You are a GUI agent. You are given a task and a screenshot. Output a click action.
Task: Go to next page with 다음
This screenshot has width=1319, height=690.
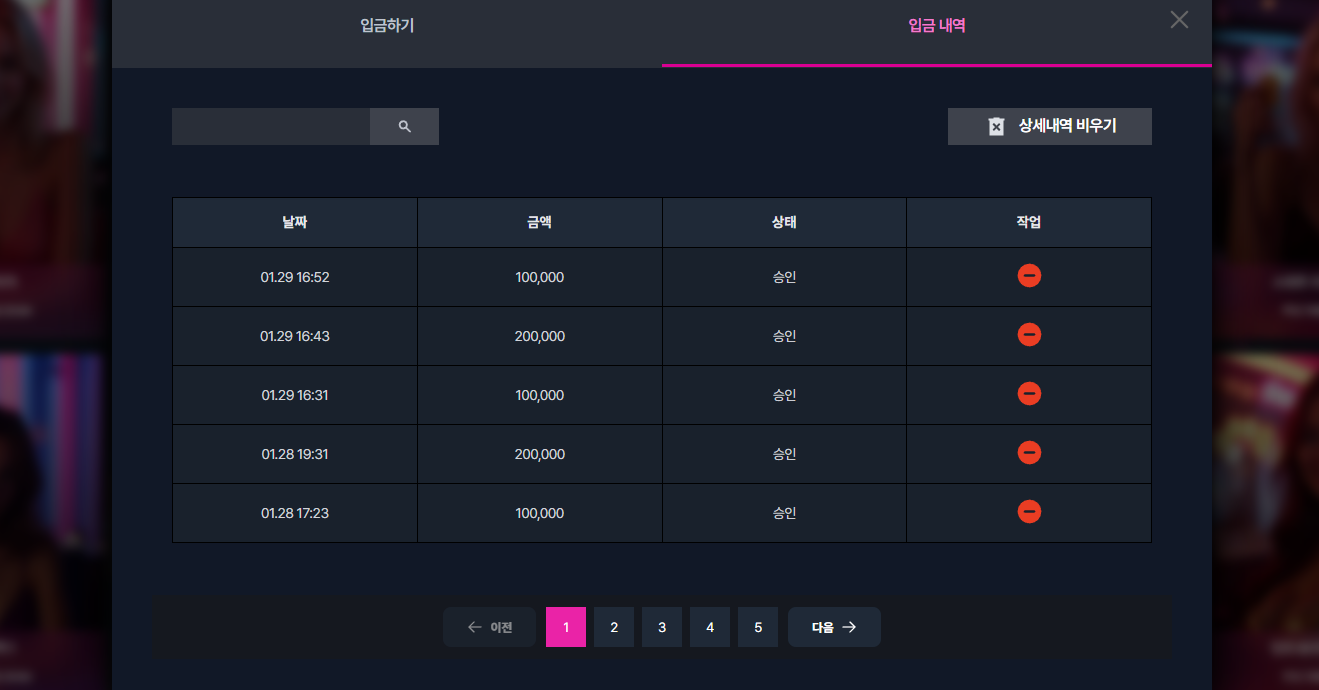click(834, 627)
